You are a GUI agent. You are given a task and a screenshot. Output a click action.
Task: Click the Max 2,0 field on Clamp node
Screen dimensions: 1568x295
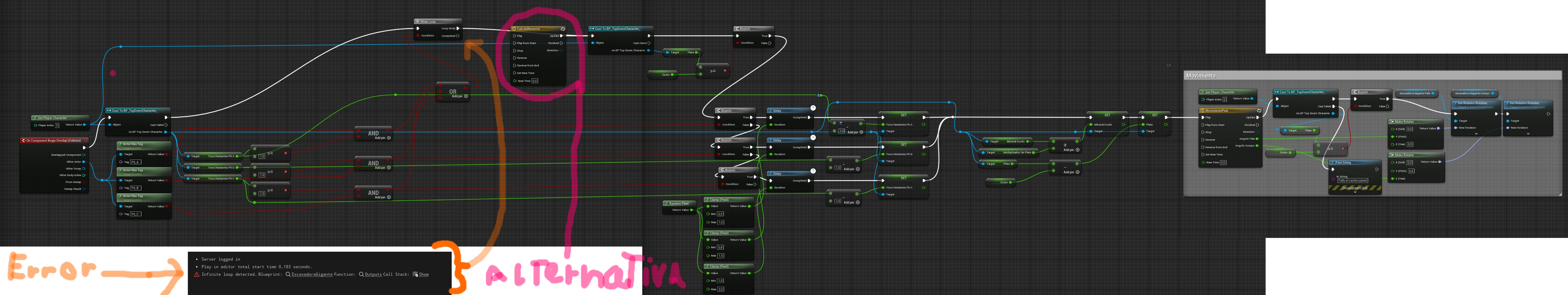tap(721, 289)
